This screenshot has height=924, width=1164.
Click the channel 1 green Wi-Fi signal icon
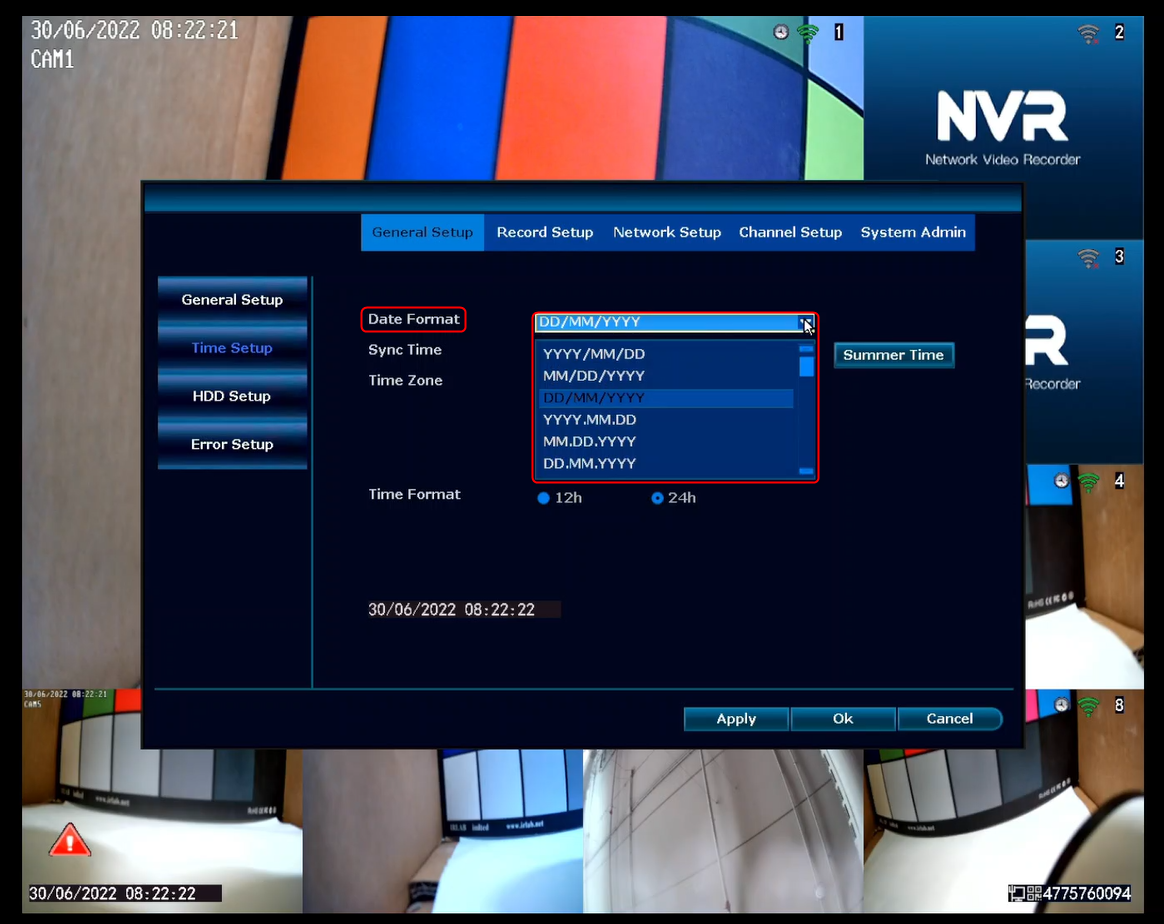808,33
